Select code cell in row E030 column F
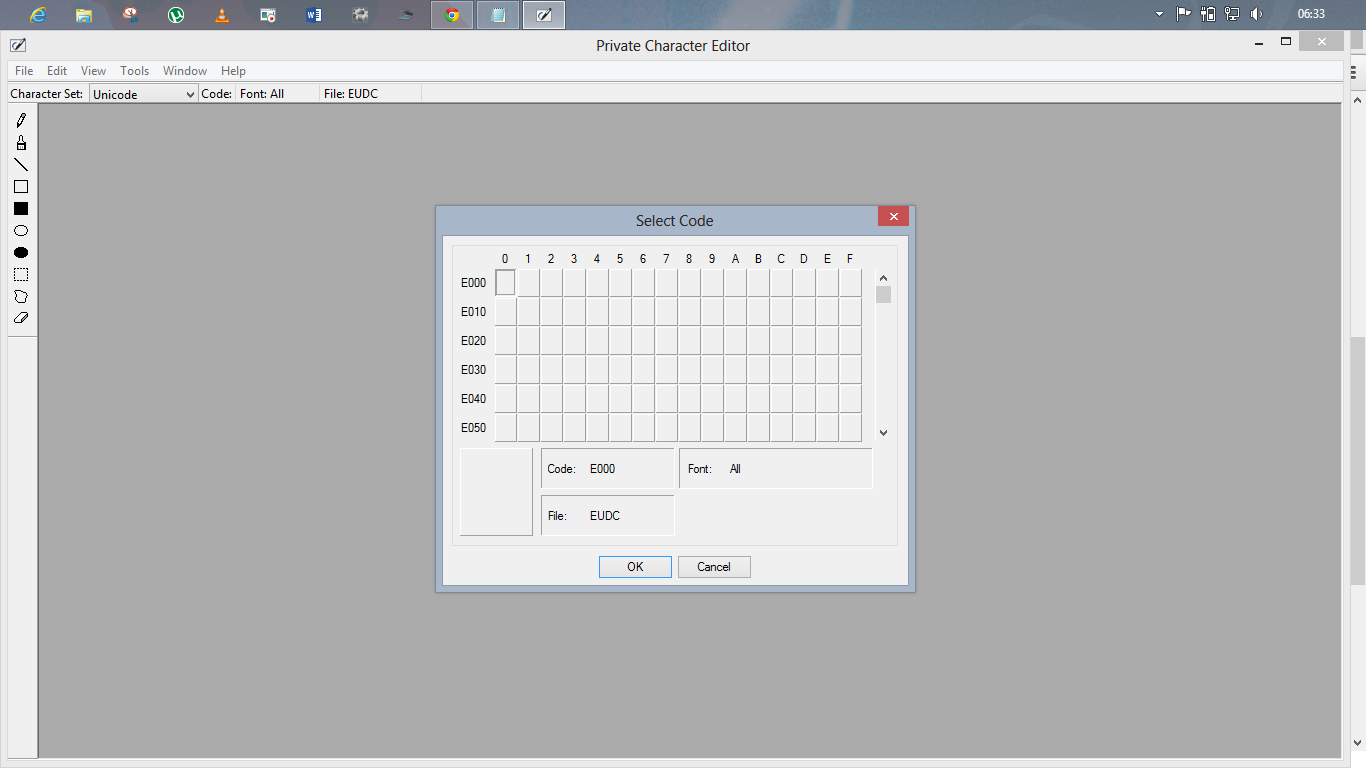The image size is (1366, 768). pyautogui.click(x=850, y=370)
